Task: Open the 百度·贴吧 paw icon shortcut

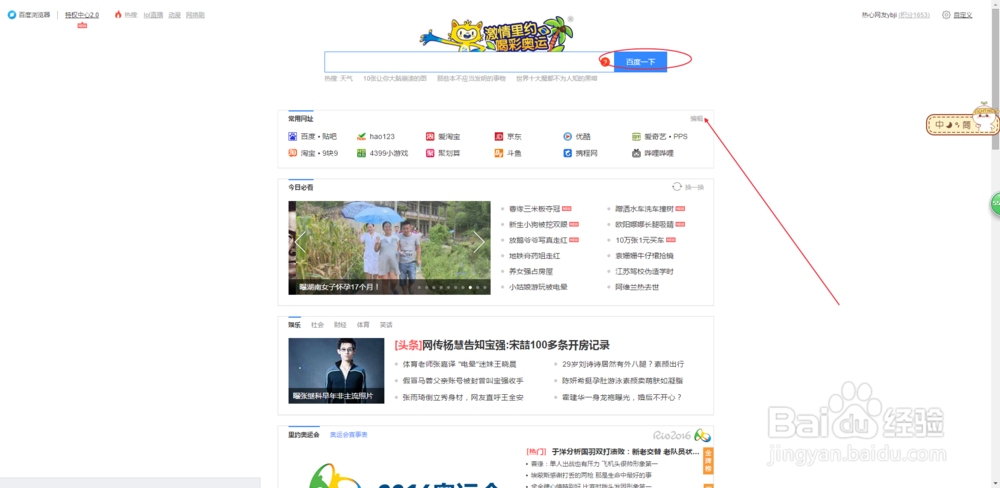Action: point(293,137)
